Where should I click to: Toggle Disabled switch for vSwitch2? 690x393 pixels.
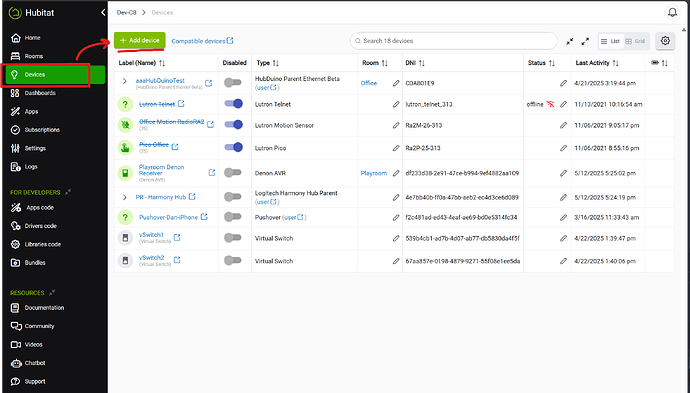click(233, 261)
